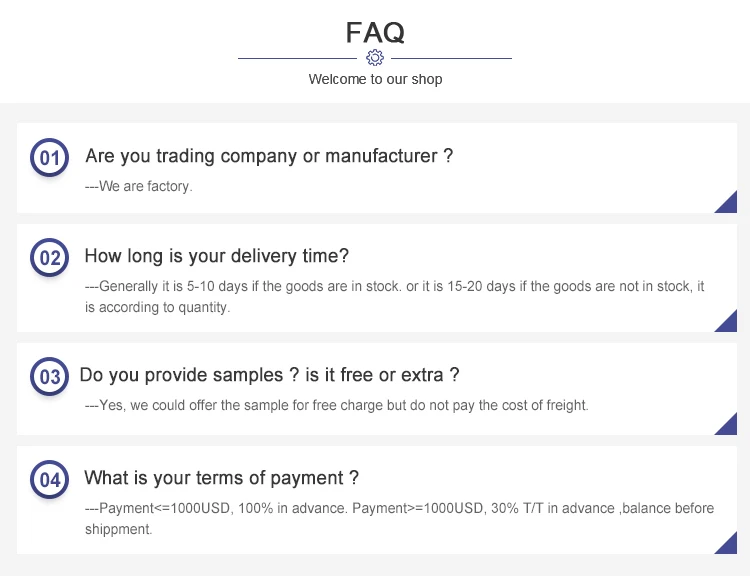Click the 01 number badge

(49, 158)
